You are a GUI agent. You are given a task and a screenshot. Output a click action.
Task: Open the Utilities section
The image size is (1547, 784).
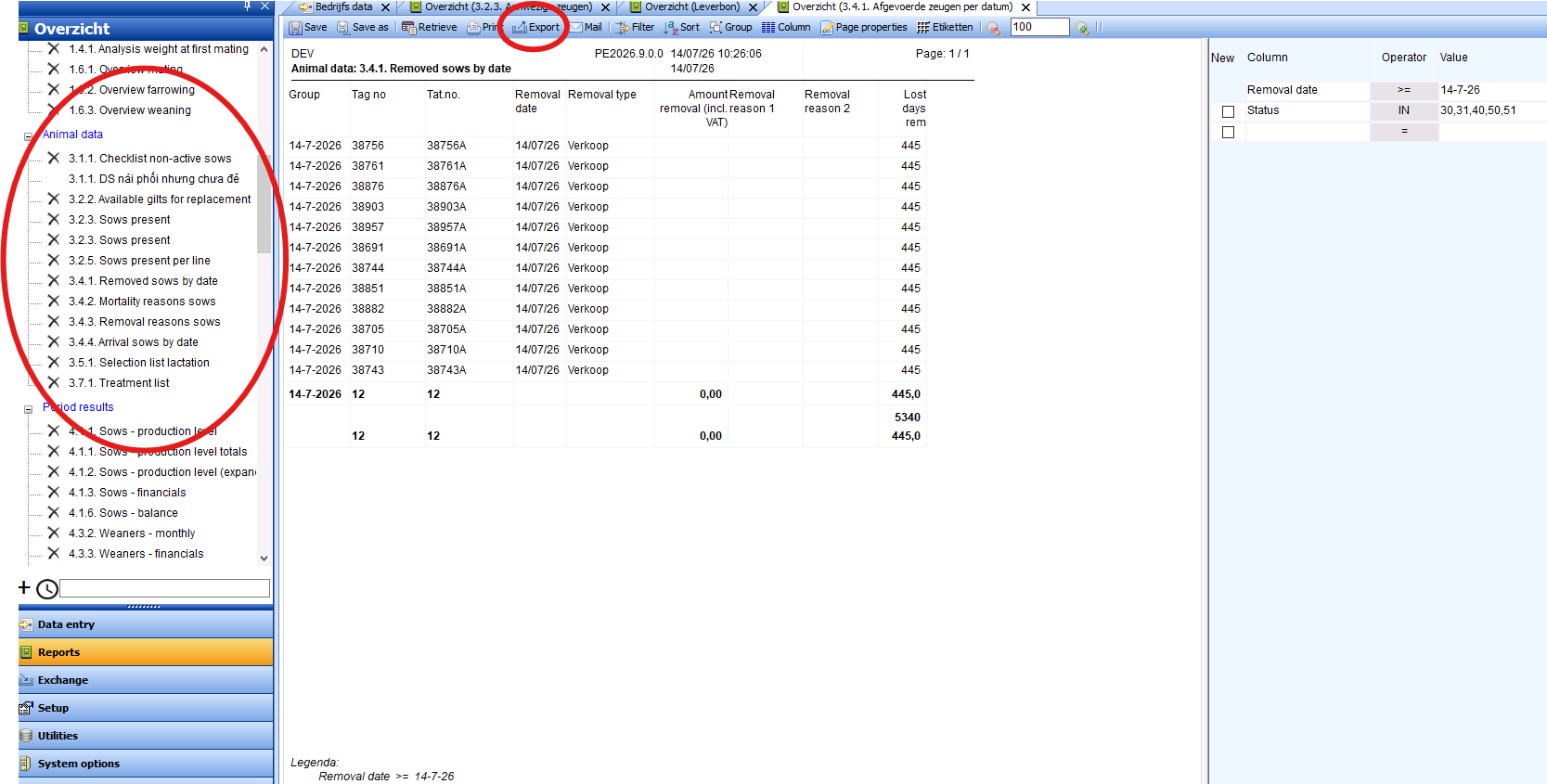(x=146, y=736)
